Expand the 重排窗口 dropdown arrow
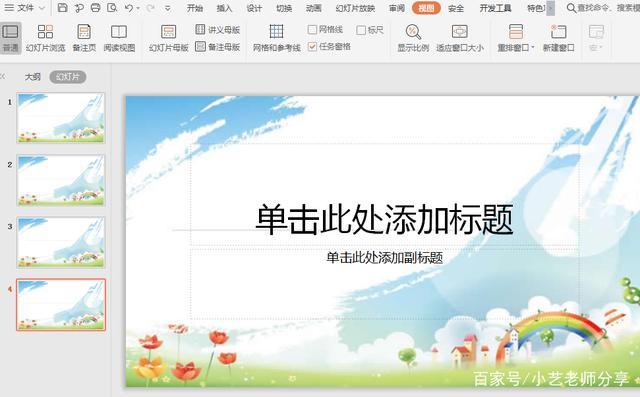The width and height of the screenshot is (640, 397). point(533,48)
